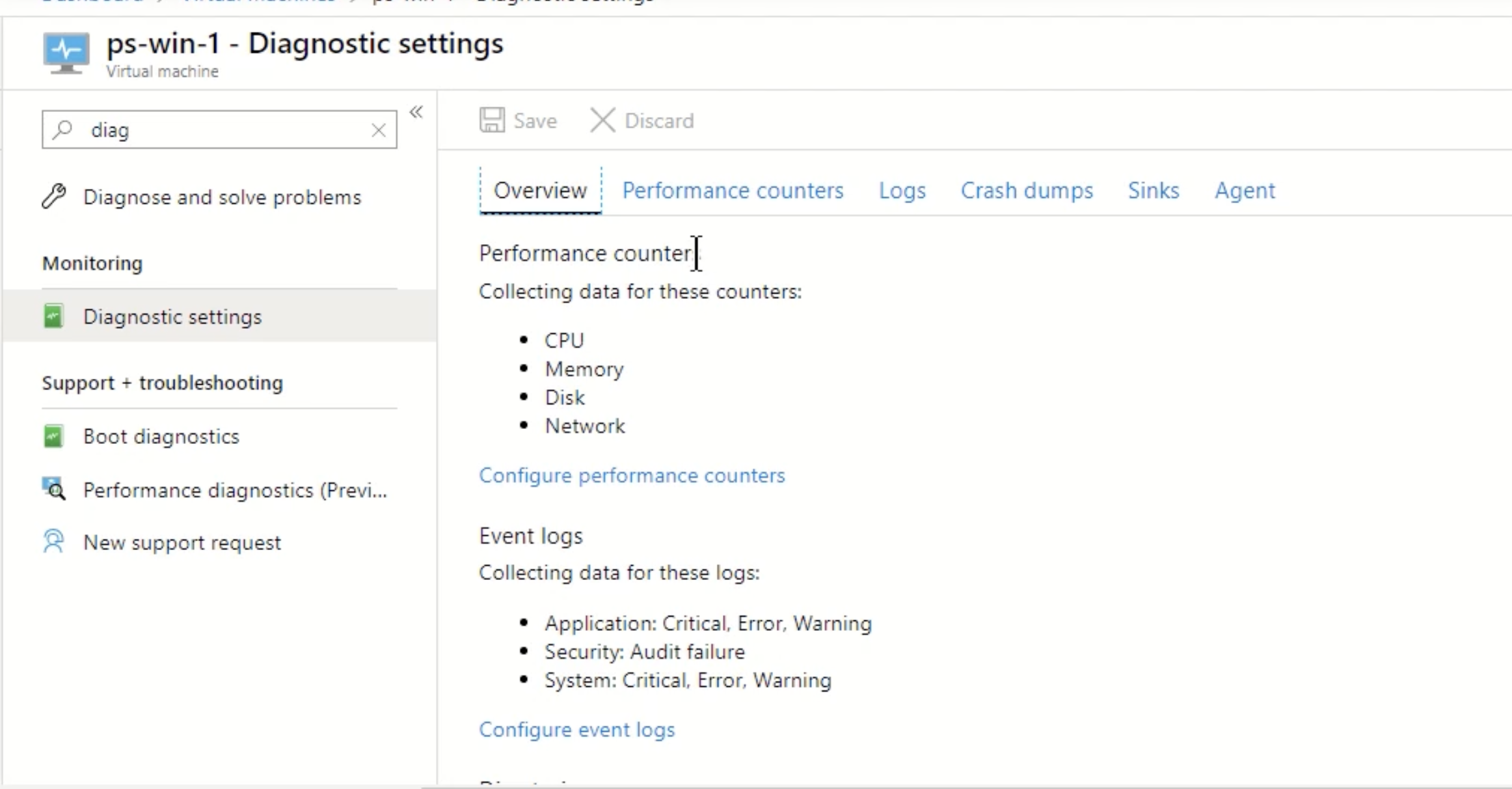Click the 'Network' list item

tap(585, 426)
